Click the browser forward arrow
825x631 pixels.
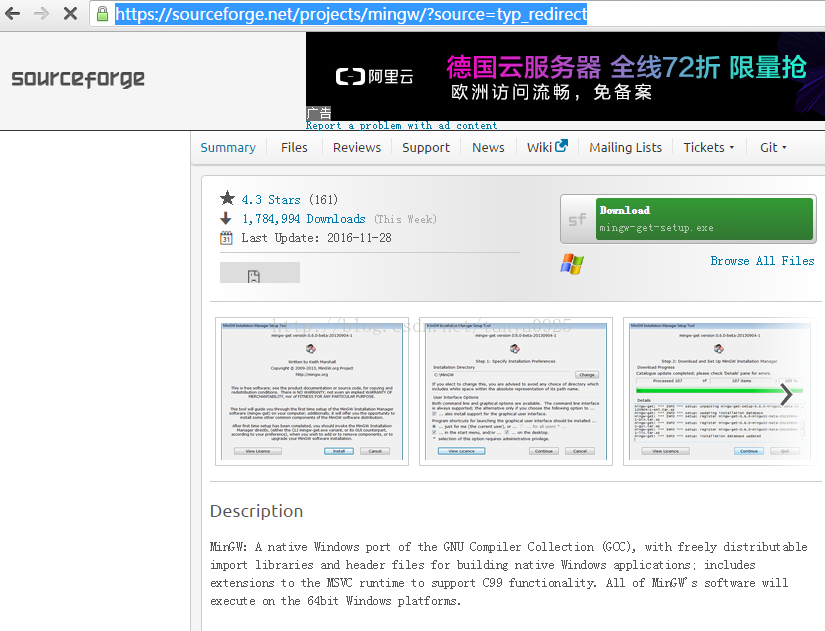click(x=41, y=14)
